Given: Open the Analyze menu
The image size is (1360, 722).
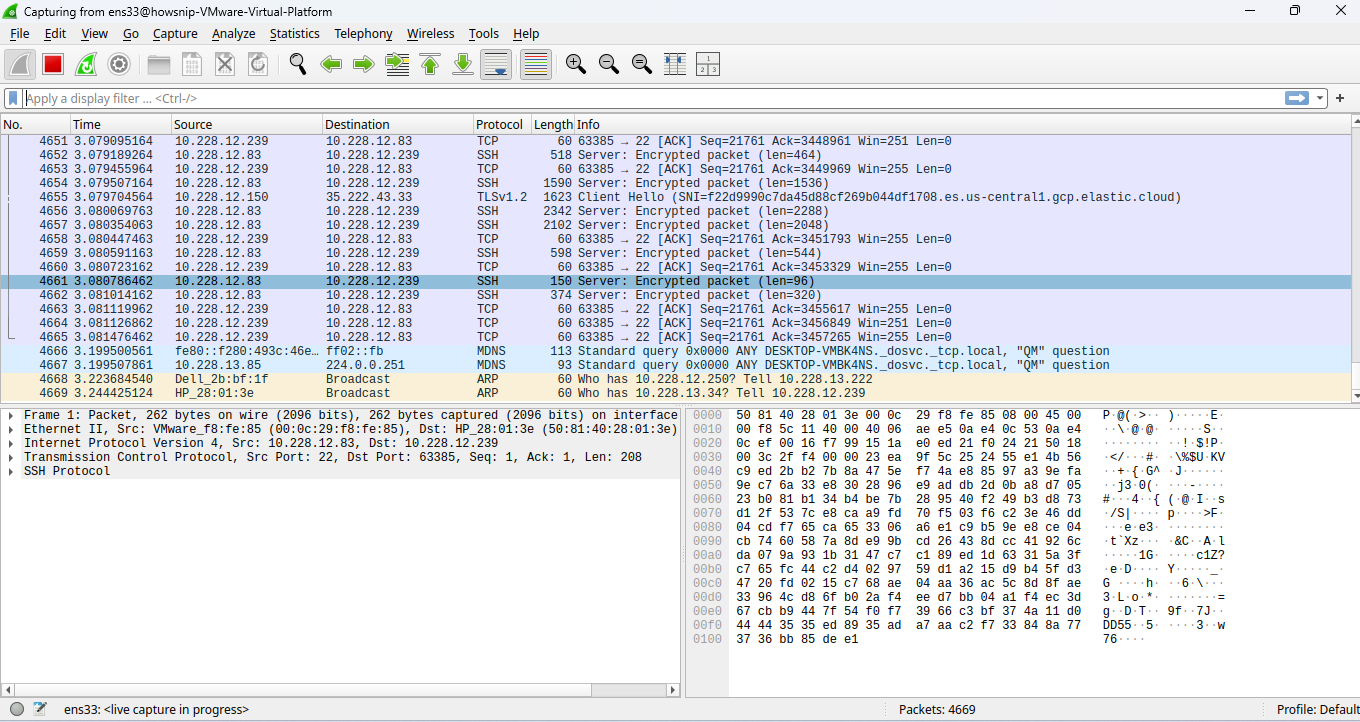Looking at the screenshot, I should (x=233, y=33).
